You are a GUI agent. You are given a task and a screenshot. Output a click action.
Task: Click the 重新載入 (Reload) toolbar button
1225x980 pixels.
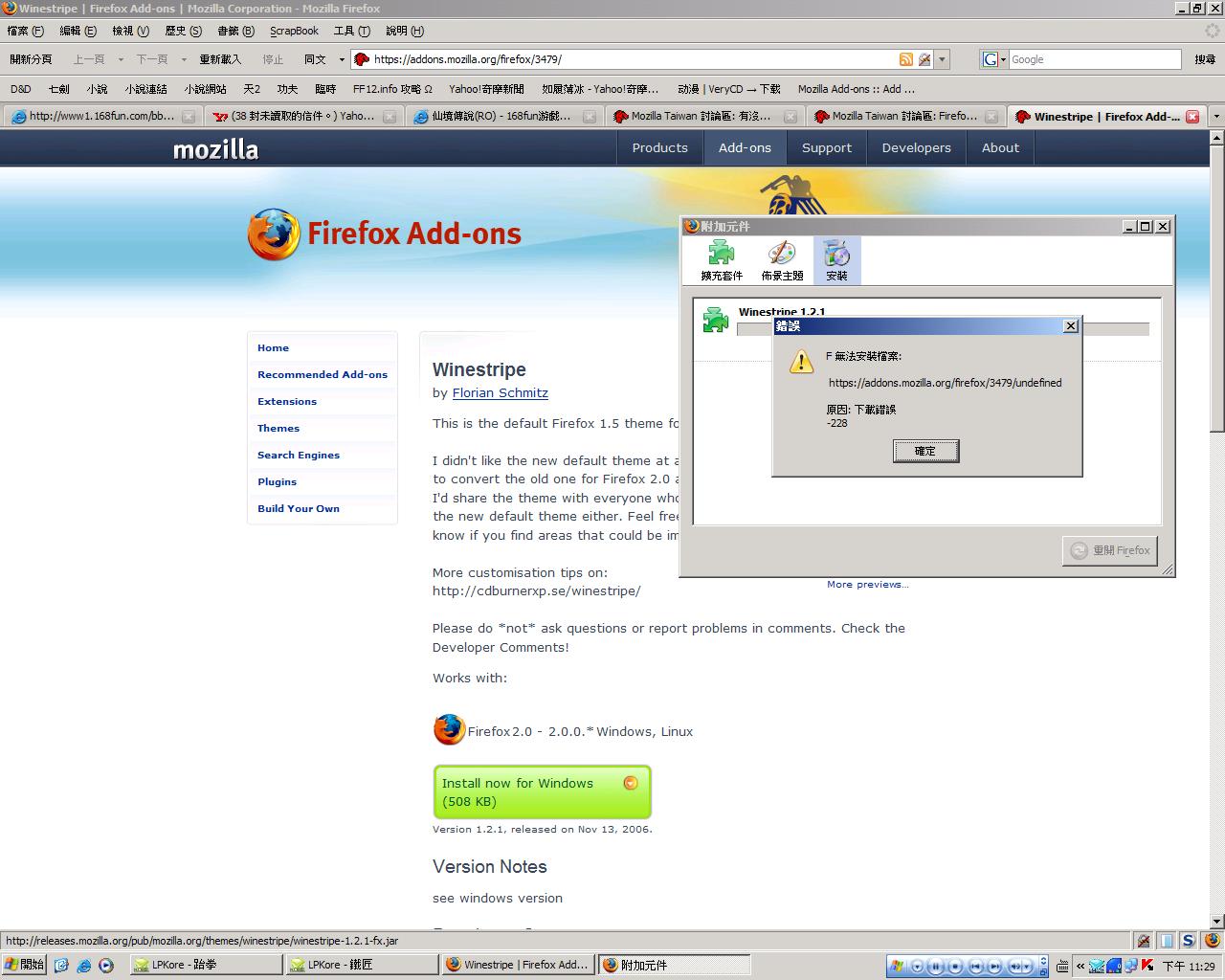click(220, 59)
